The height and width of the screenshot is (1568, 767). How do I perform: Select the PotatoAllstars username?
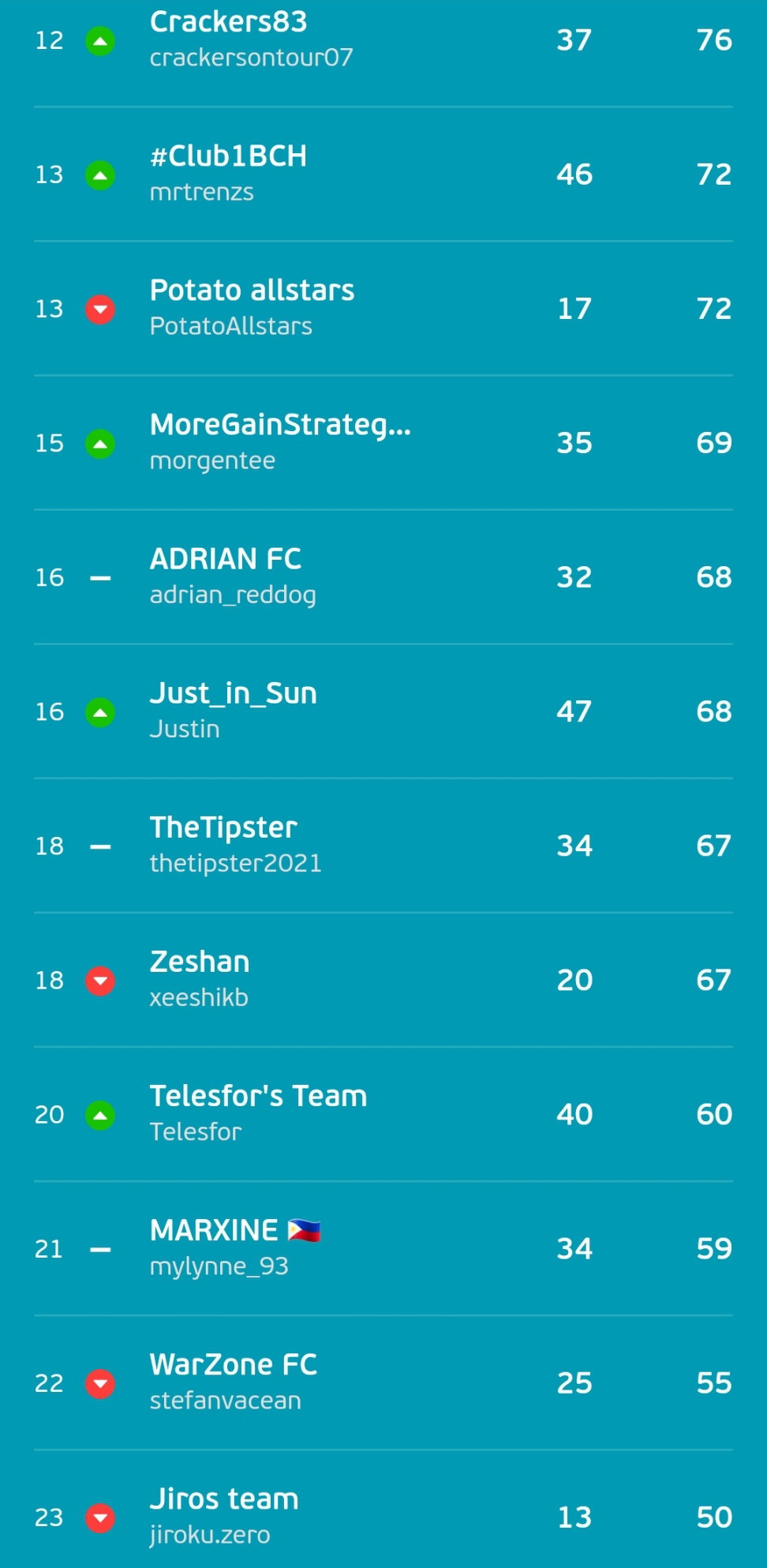(x=231, y=326)
